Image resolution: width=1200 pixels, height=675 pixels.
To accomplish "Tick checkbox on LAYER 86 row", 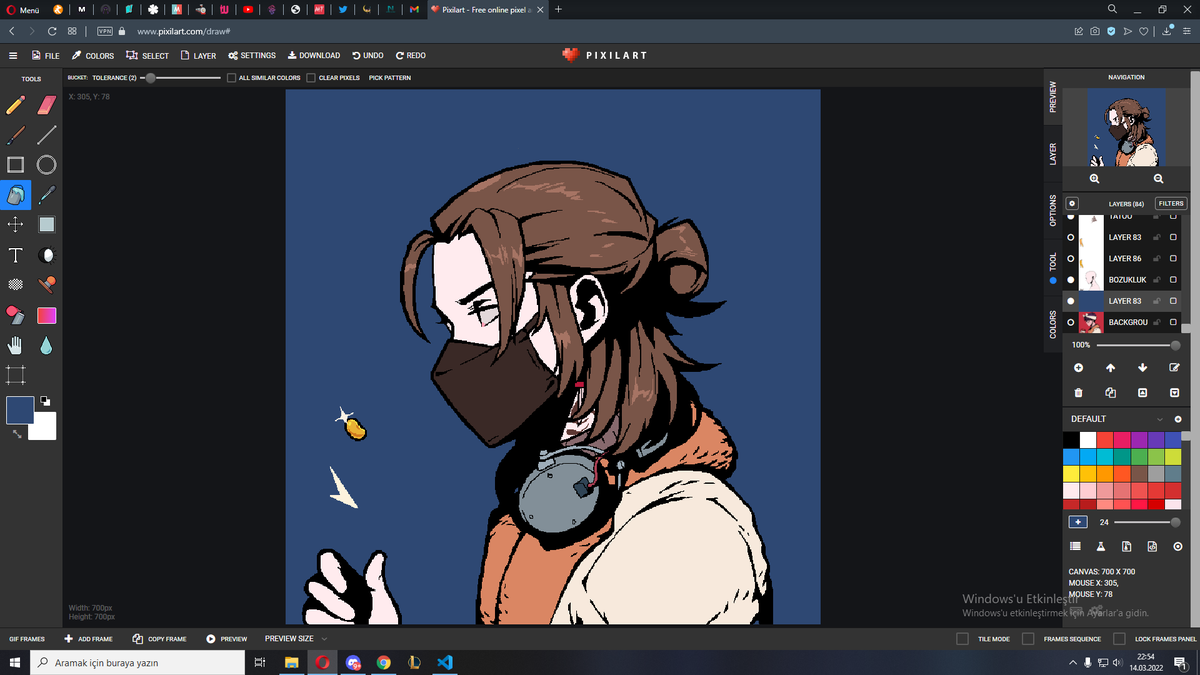I will point(1173,258).
